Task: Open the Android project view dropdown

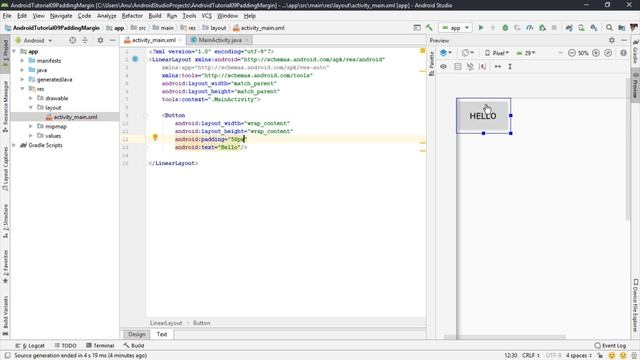Action: [x=33, y=40]
